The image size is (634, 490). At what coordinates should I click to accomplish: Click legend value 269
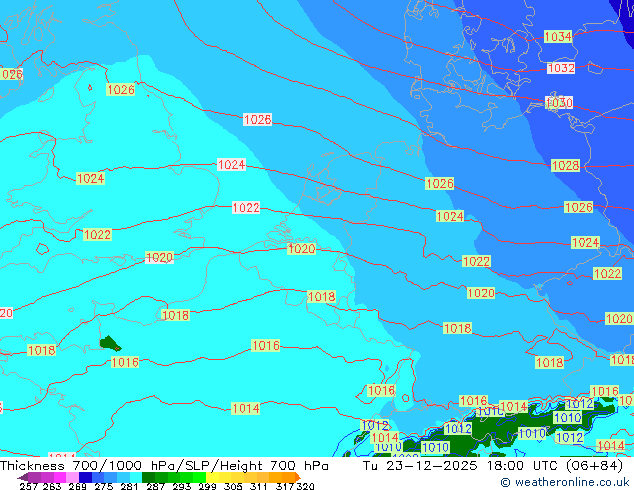[x=77, y=486]
